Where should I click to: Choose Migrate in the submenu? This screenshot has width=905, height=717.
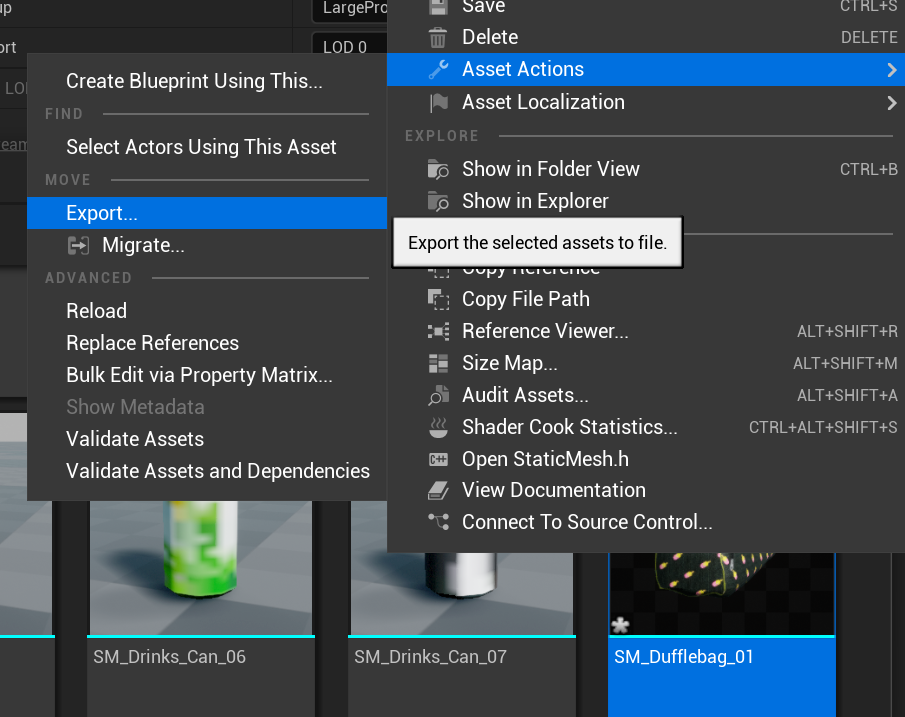coord(207,245)
